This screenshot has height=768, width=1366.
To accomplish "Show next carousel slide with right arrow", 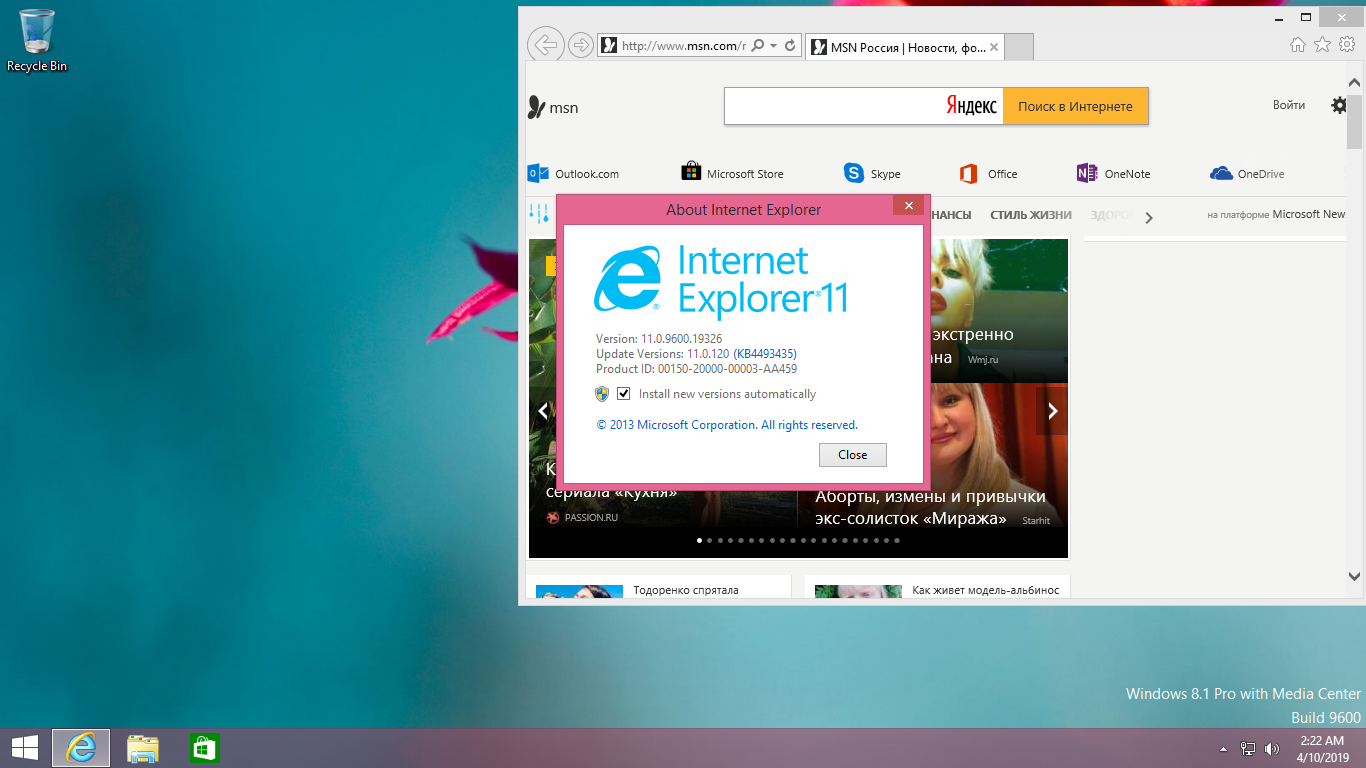I will pyautogui.click(x=1052, y=410).
